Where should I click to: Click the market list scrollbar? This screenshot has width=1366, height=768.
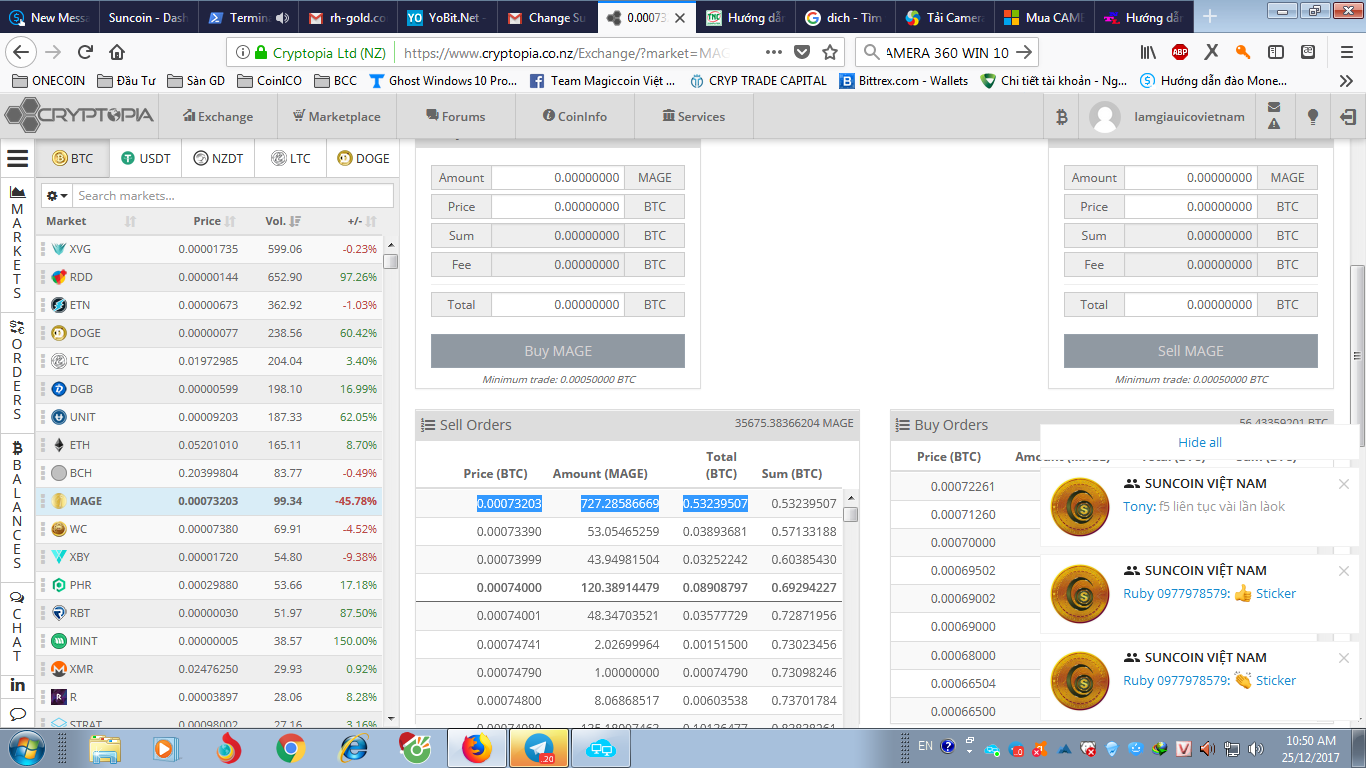tap(391, 261)
